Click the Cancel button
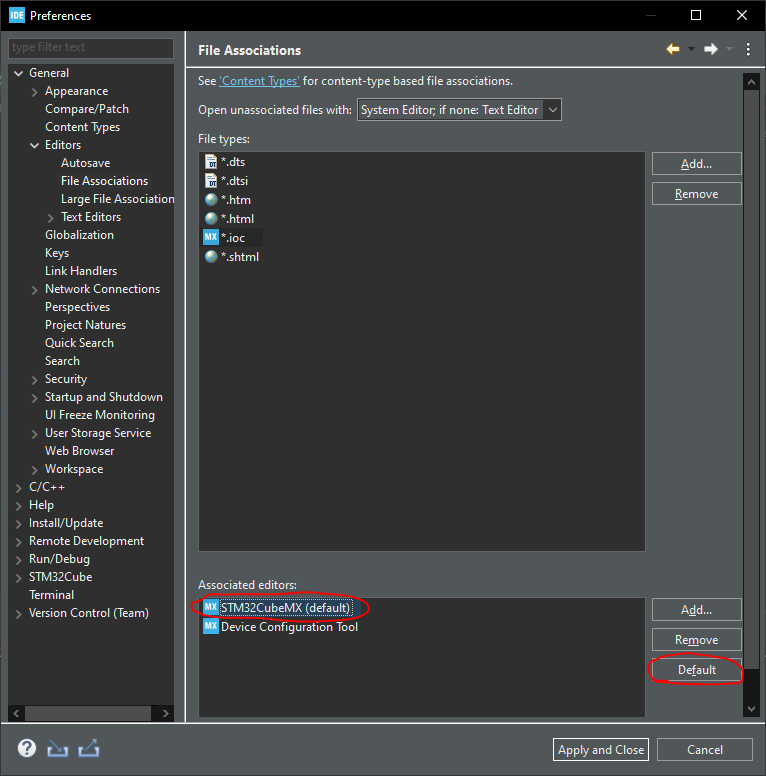Image resolution: width=766 pixels, height=776 pixels. [705, 750]
